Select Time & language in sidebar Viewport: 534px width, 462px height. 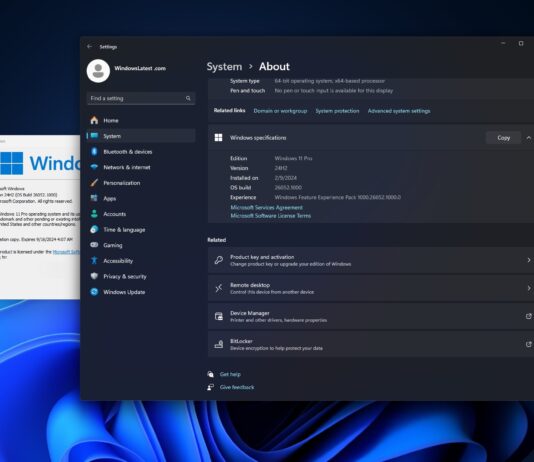point(141,229)
